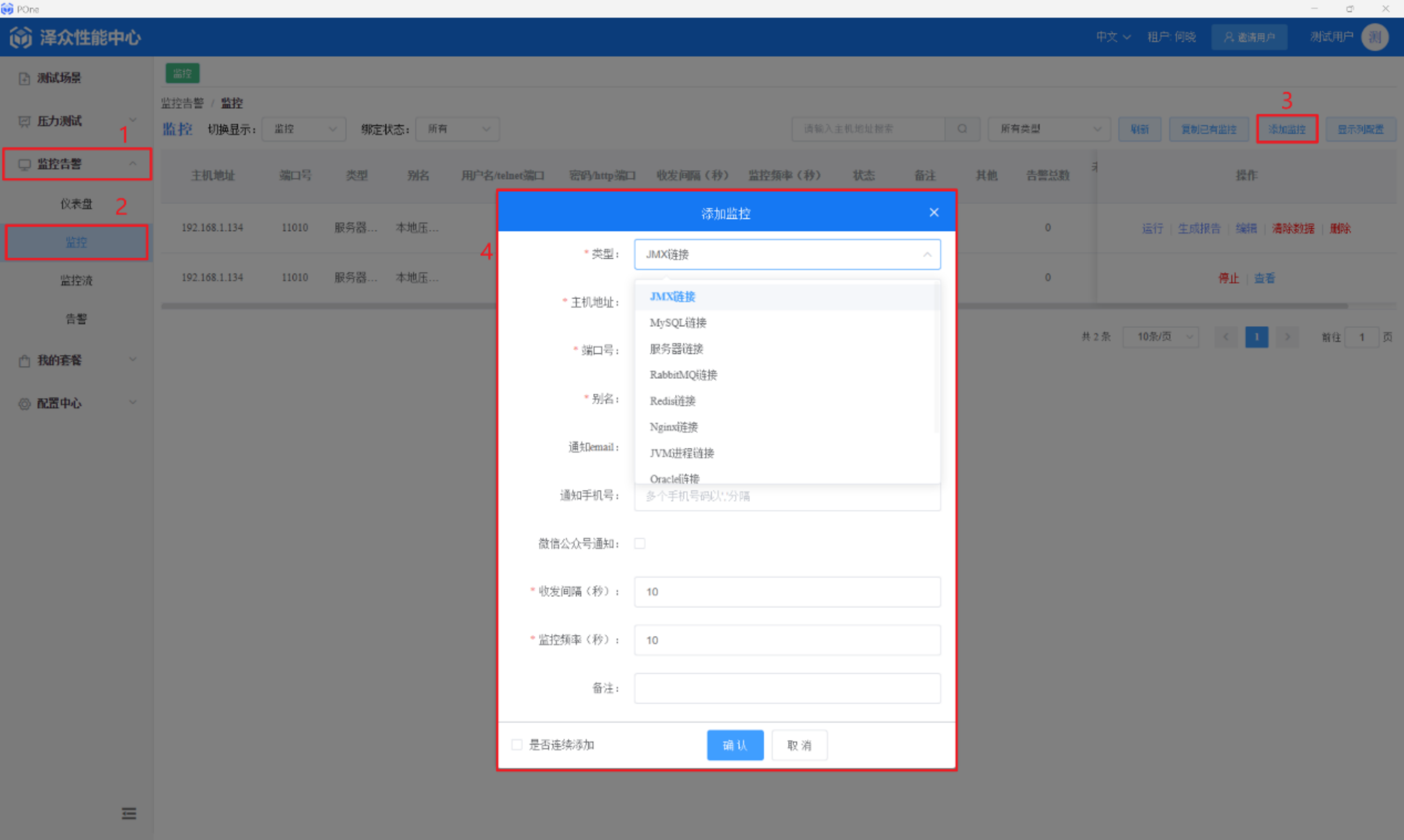Viewport: 1404px width, 840px height.
Task: Open the 绑定状态 所有 dropdown
Action: click(457, 129)
